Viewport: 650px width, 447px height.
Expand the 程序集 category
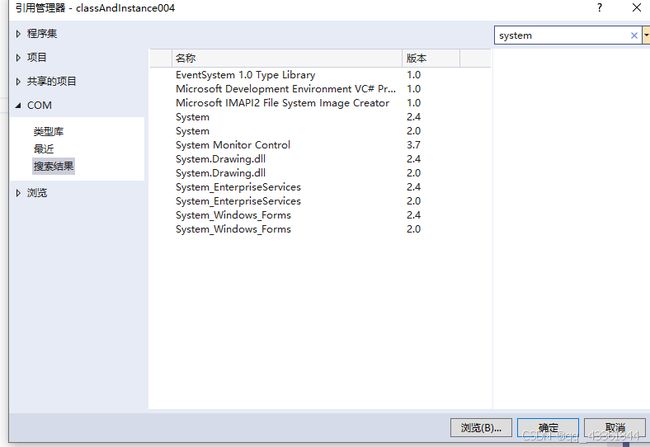pos(18,34)
